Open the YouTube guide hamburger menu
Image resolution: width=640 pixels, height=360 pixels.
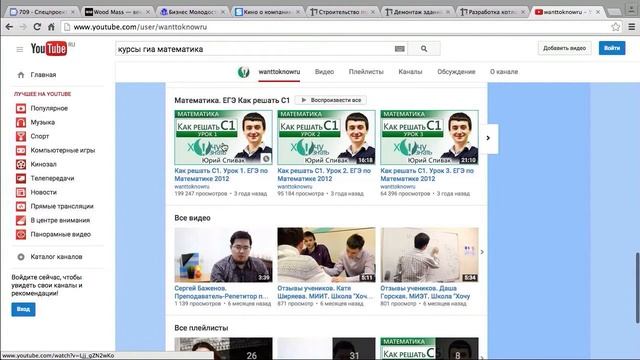pyautogui.click(x=20, y=49)
